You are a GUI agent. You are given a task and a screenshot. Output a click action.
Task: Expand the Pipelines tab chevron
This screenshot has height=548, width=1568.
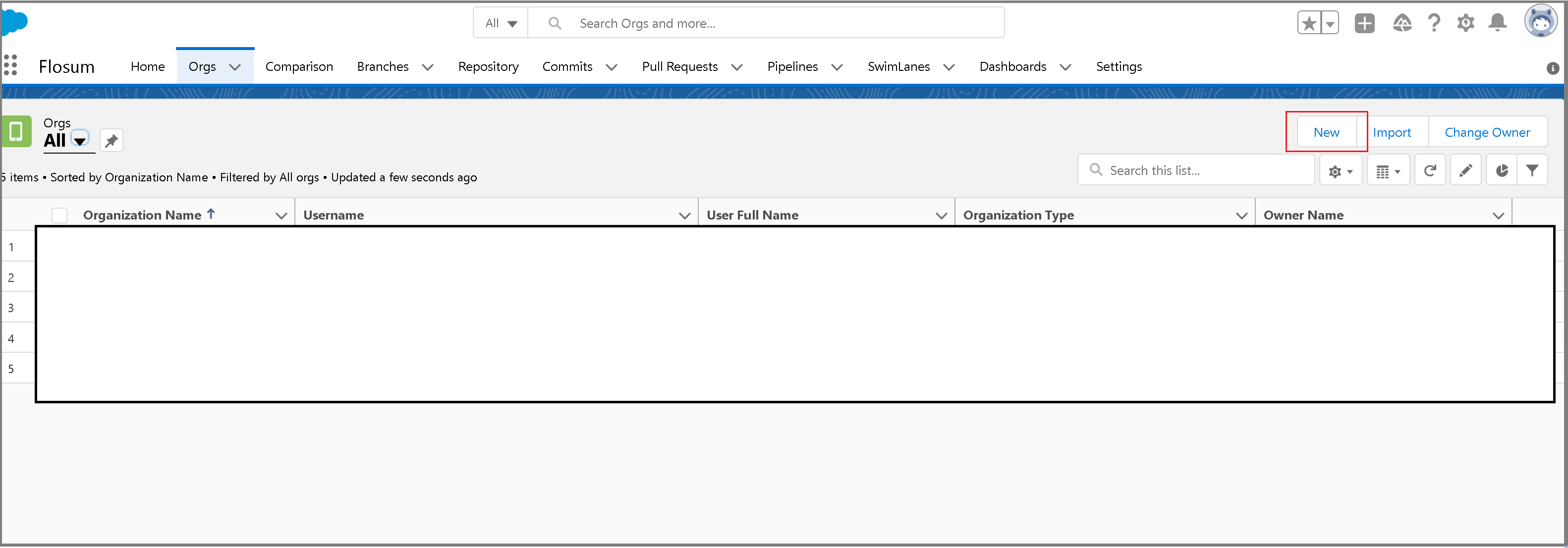pos(837,67)
